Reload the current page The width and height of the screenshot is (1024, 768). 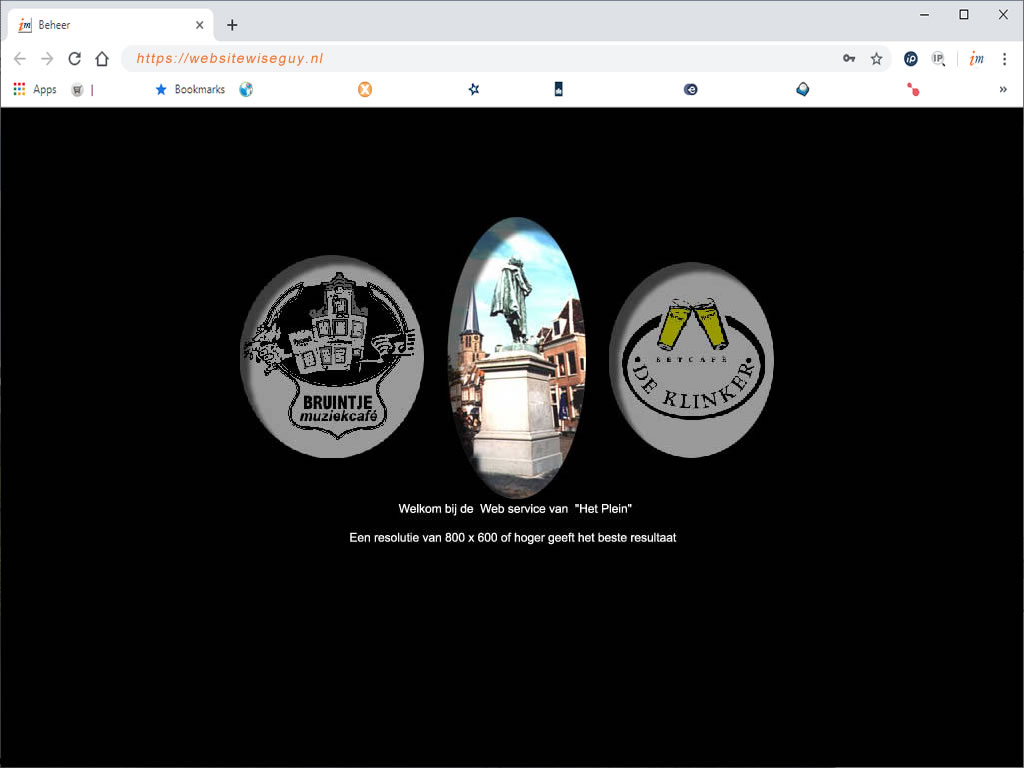pos(74,59)
